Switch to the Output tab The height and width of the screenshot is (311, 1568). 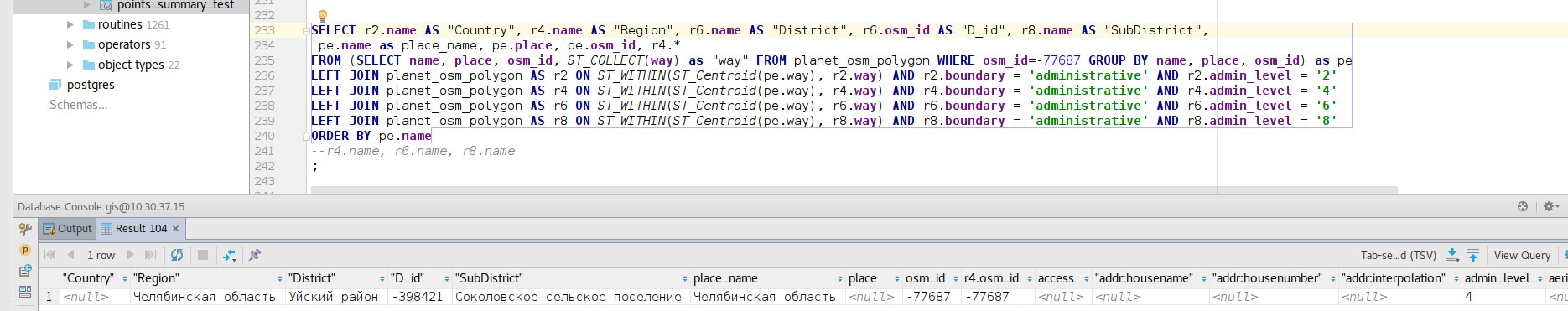pos(67,228)
